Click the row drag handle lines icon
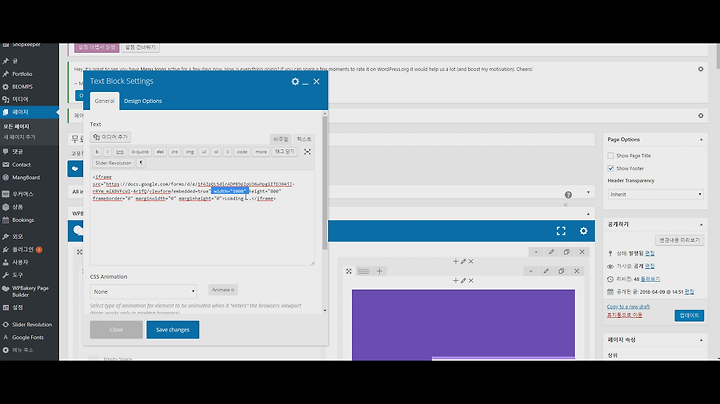 (363, 271)
